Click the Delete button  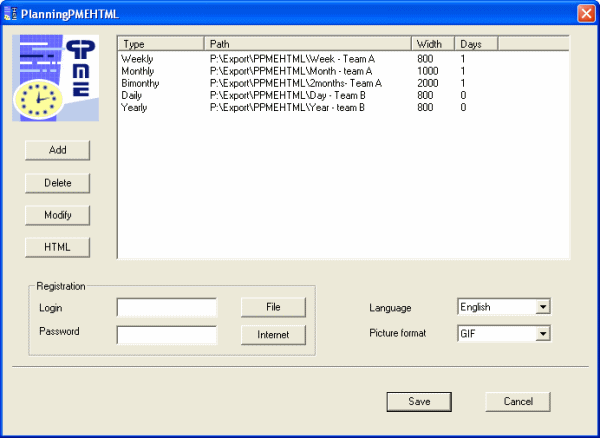[57, 183]
